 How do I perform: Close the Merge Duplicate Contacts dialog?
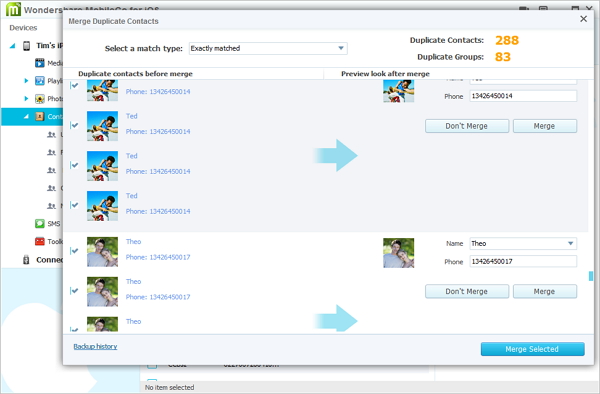[583, 19]
